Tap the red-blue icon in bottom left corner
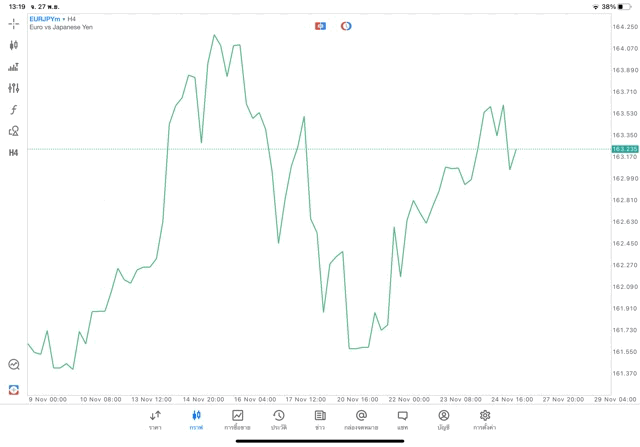Viewport: 640px width, 447px height. pyautogui.click(x=14, y=389)
